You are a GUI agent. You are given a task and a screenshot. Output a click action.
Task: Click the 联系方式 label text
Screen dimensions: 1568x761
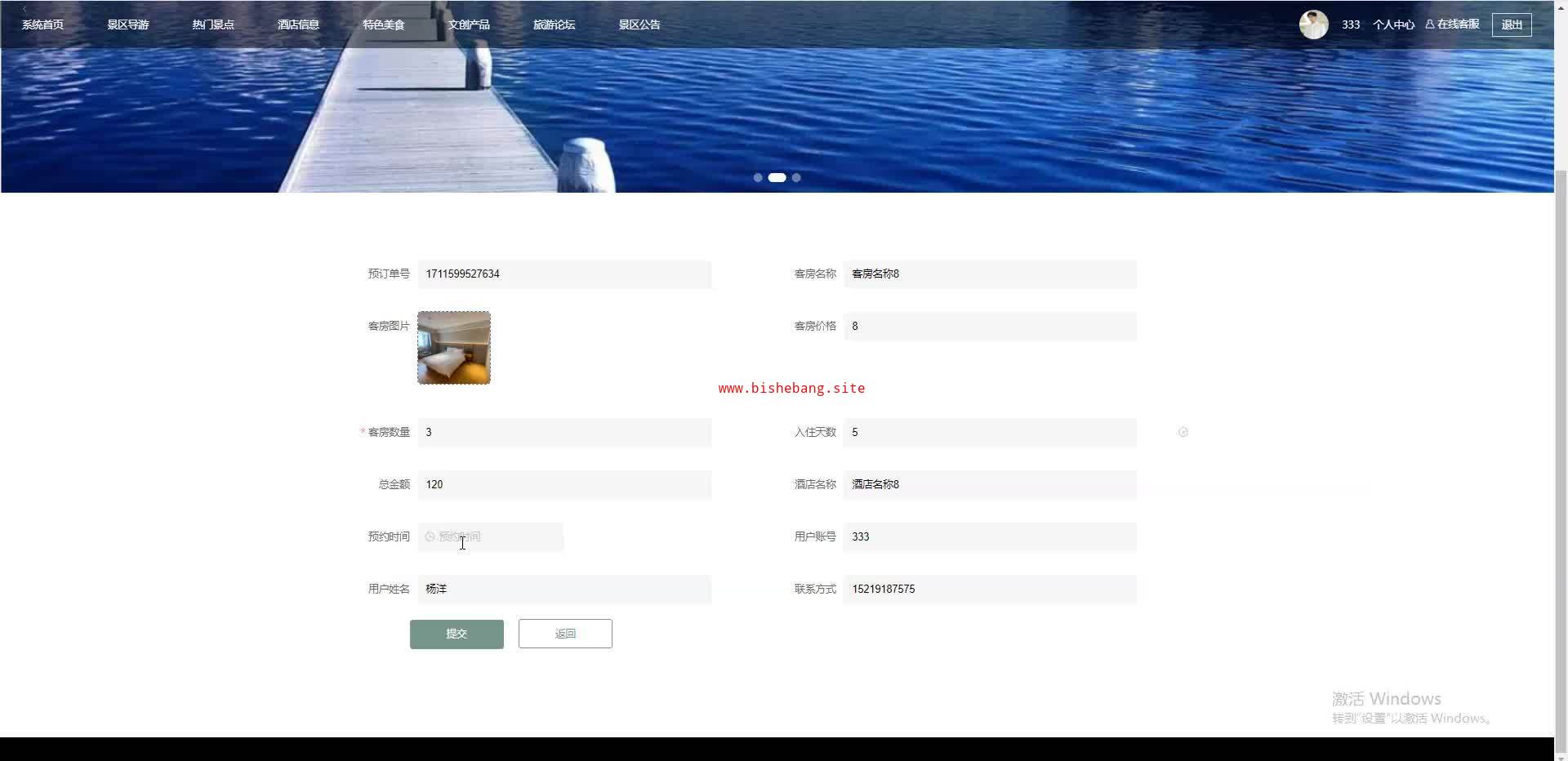815,589
